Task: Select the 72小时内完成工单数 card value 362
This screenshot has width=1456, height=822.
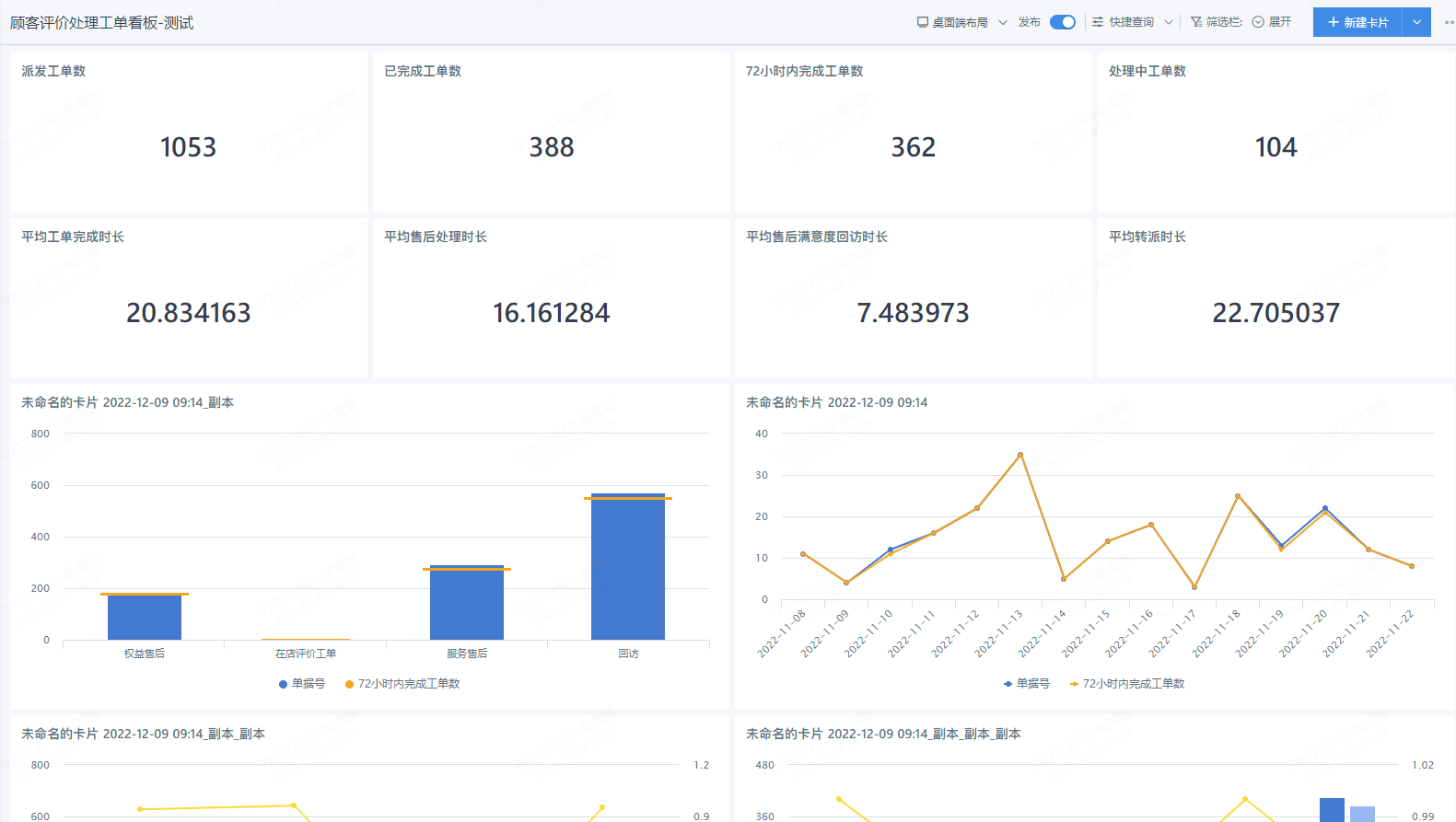Action: tap(914, 147)
